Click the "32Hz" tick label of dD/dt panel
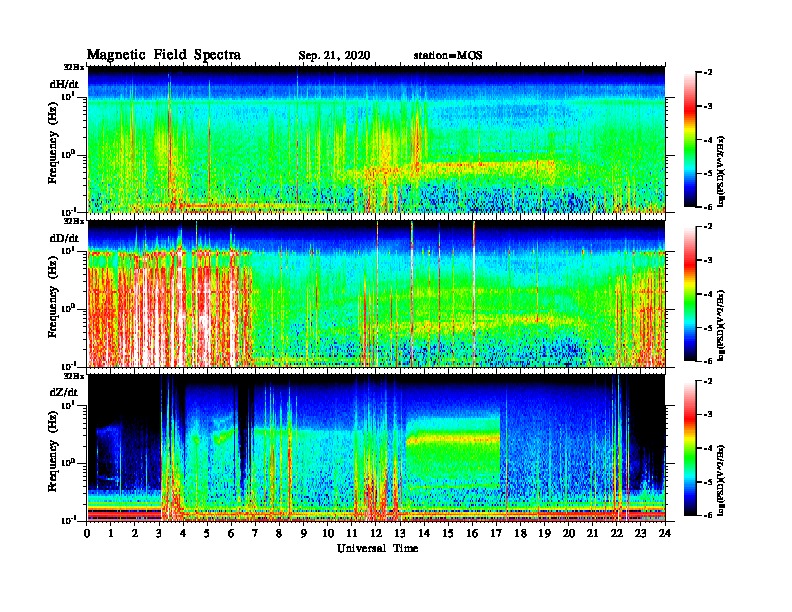Image resolution: width=792 pixels, height=612 pixels. (74, 221)
